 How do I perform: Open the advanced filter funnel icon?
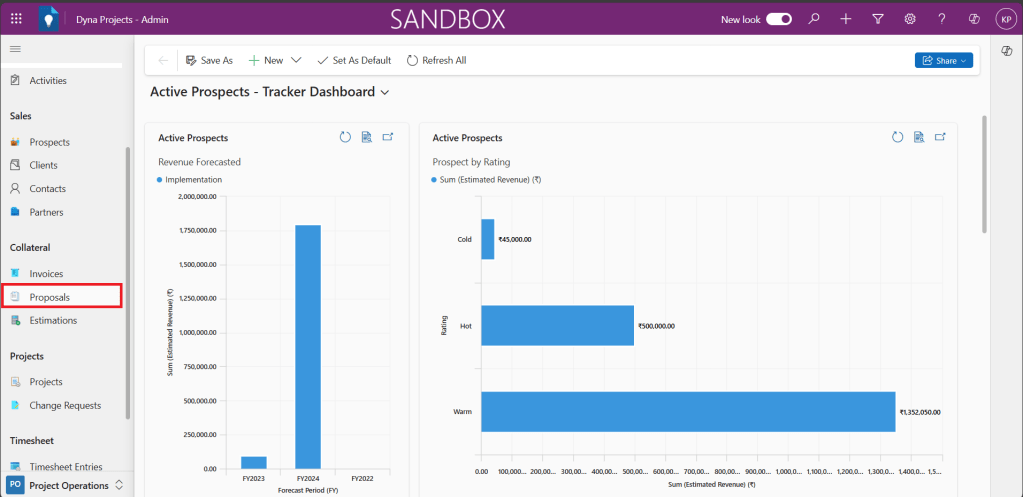[x=878, y=18]
